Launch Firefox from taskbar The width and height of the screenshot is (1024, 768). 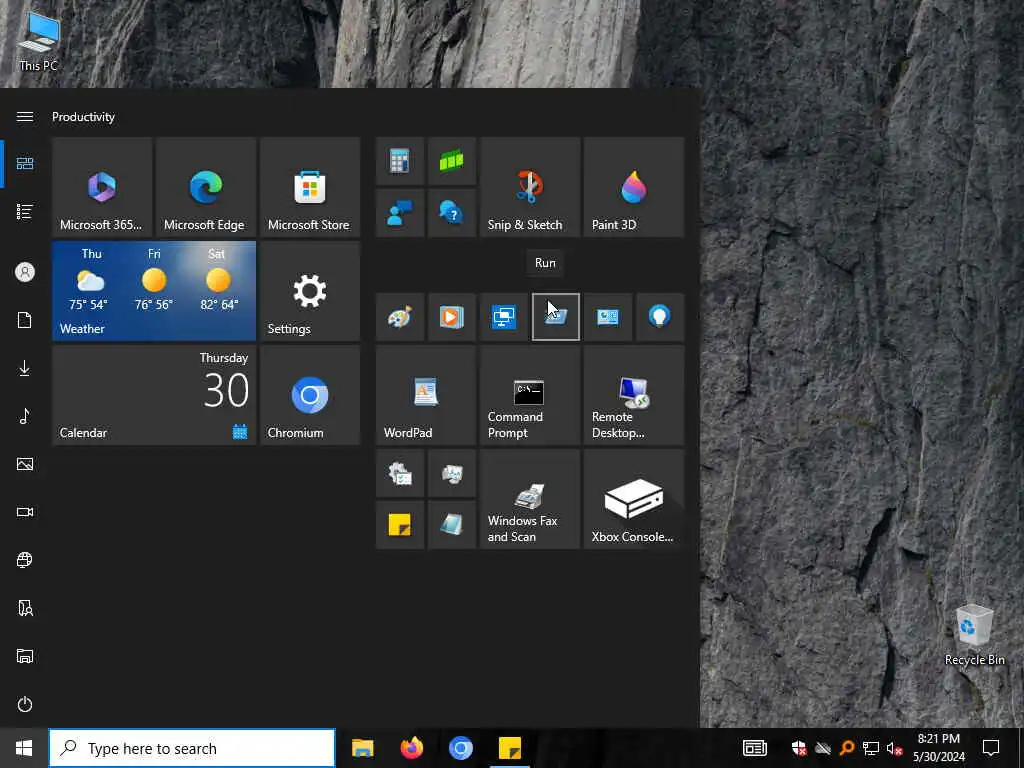point(411,748)
